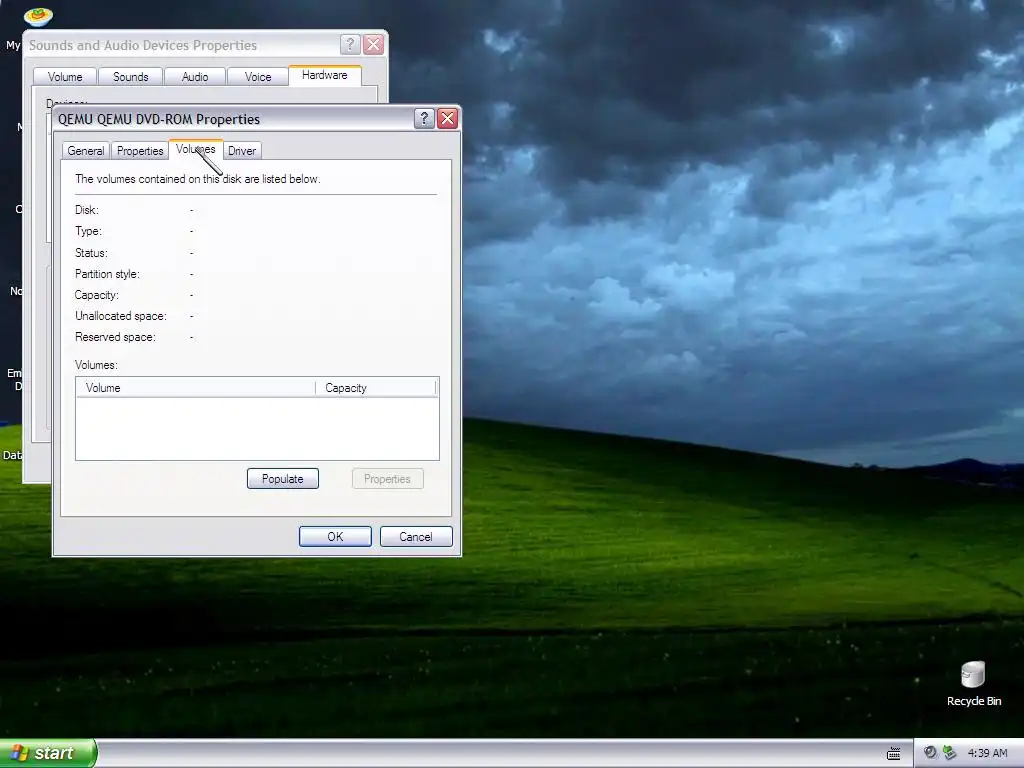Sort by the Capacity column header
The image size is (1024, 768).
376,388
